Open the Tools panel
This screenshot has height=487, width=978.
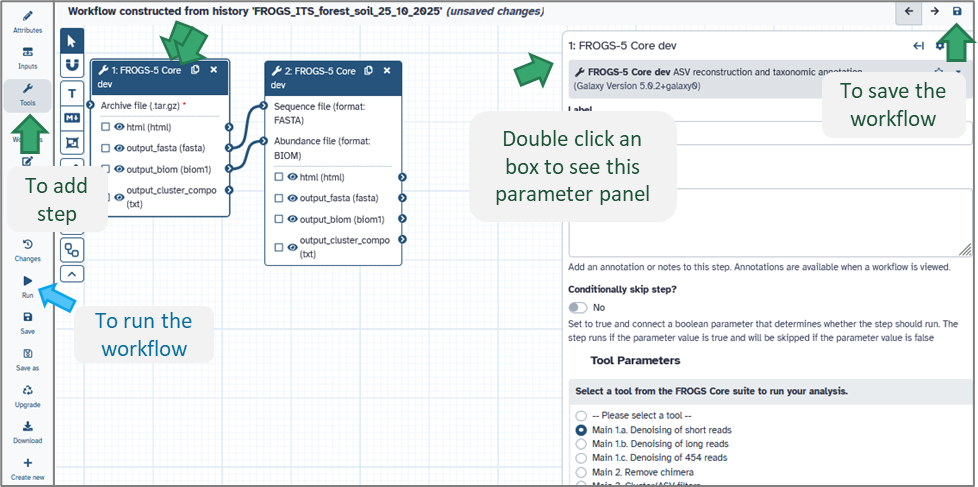[27, 94]
